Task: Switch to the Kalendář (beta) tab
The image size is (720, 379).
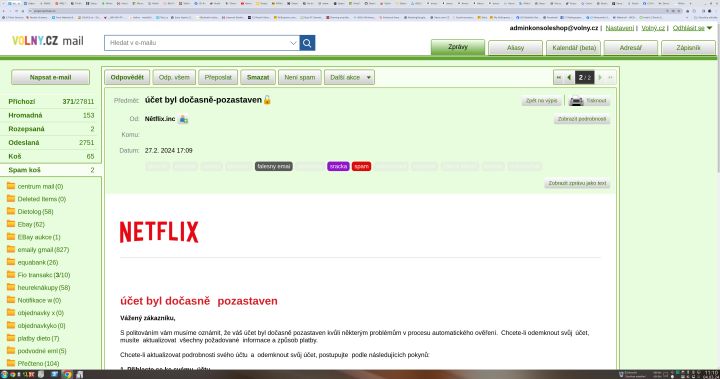Action: click(x=574, y=48)
